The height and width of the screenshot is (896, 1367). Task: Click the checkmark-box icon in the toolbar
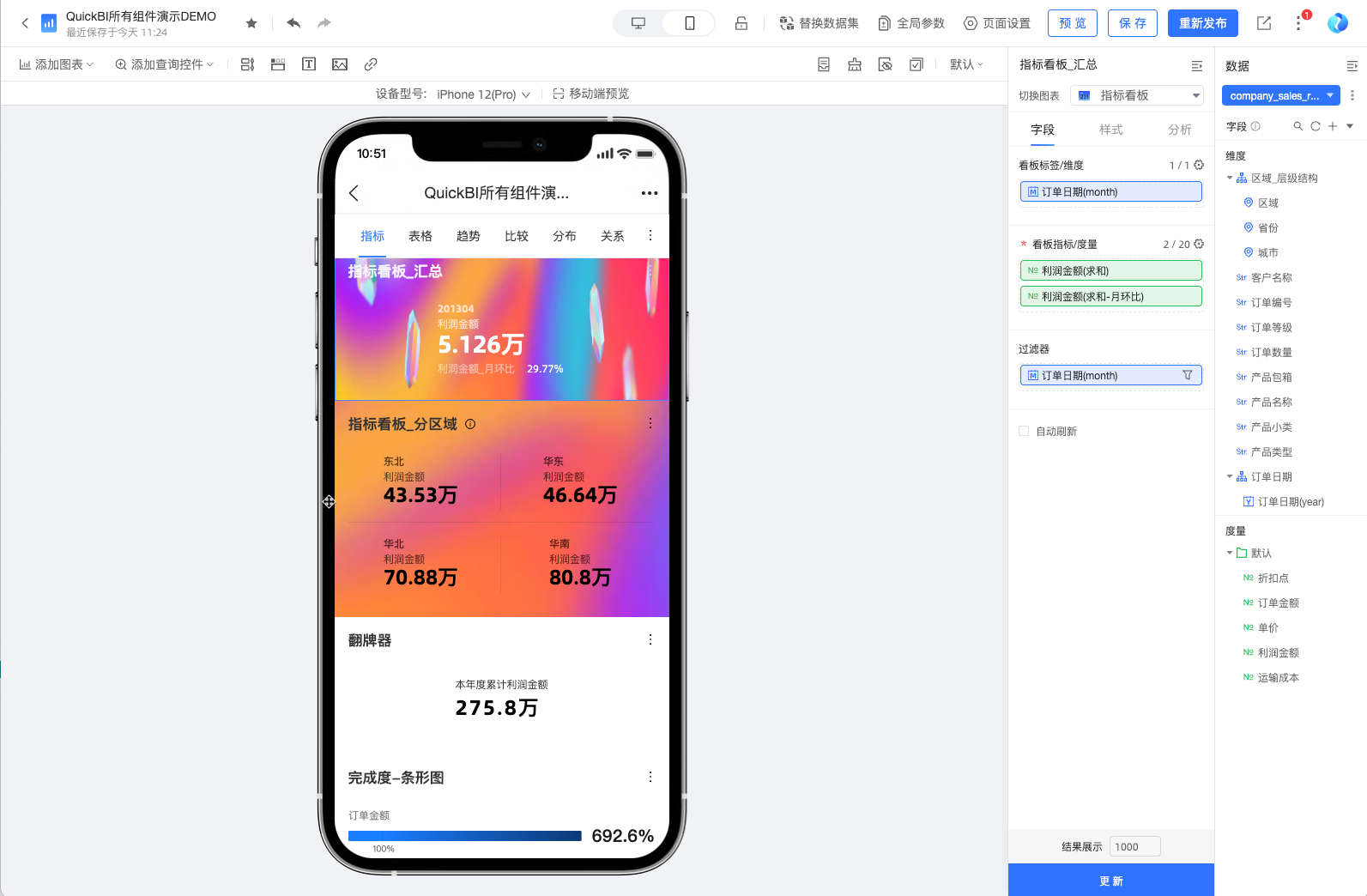(916, 64)
